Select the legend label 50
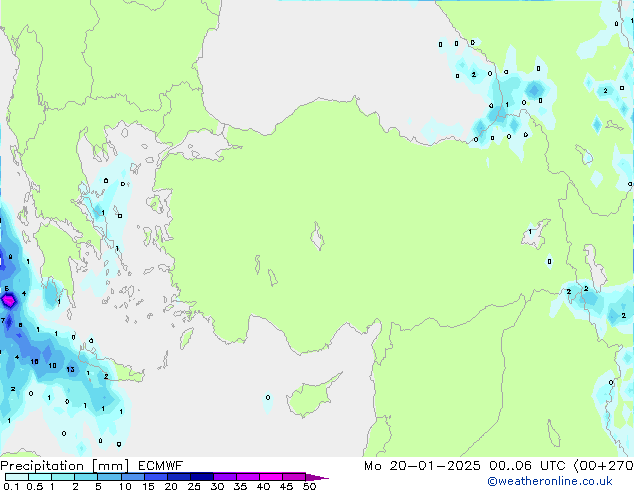Image resolution: width=634 pixels, height=490 pixels. coord(309,486)
